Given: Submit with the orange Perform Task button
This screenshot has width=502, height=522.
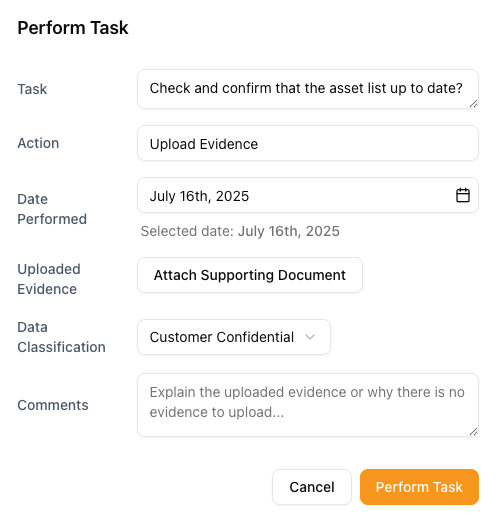Looking at the screenshot, I should [419, 487].
